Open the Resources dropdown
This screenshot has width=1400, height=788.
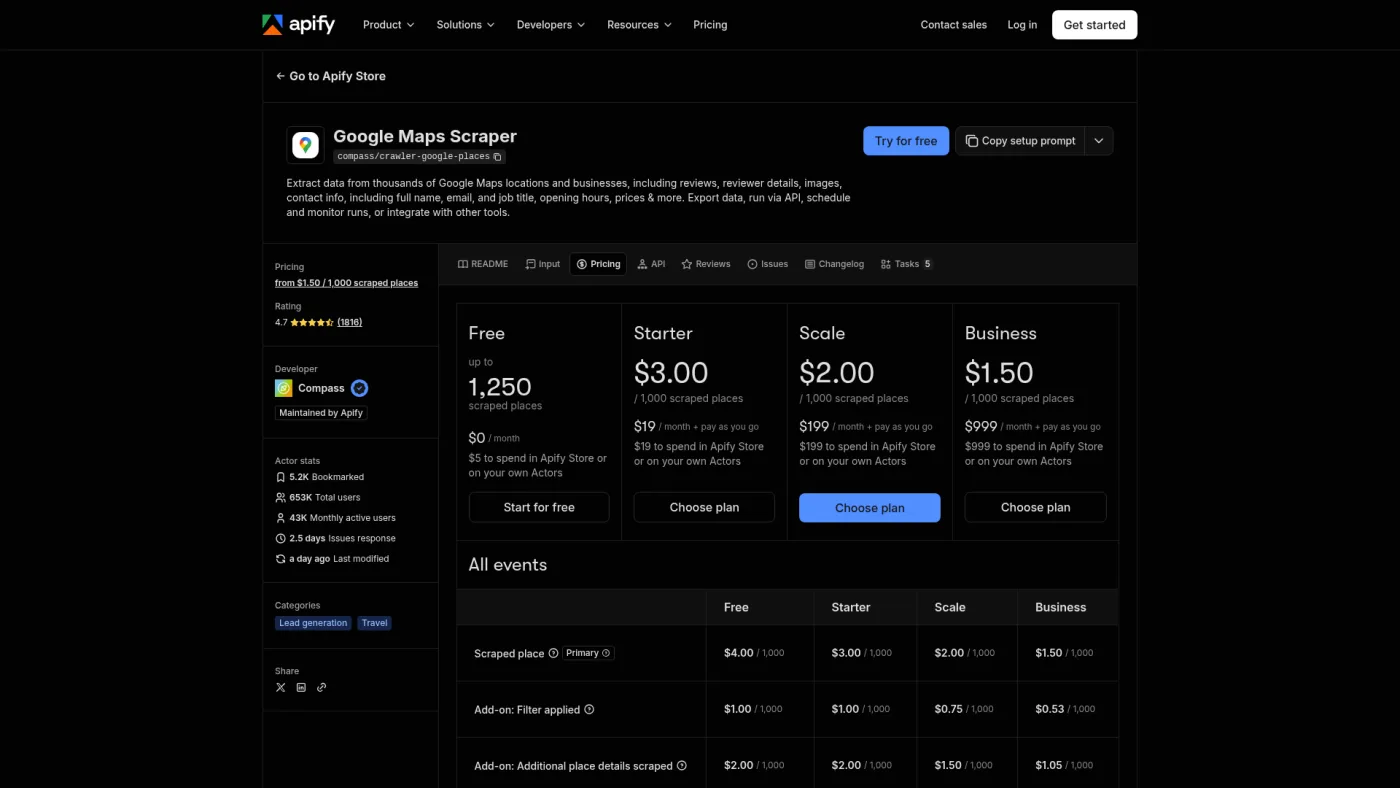tap(639, 25)
